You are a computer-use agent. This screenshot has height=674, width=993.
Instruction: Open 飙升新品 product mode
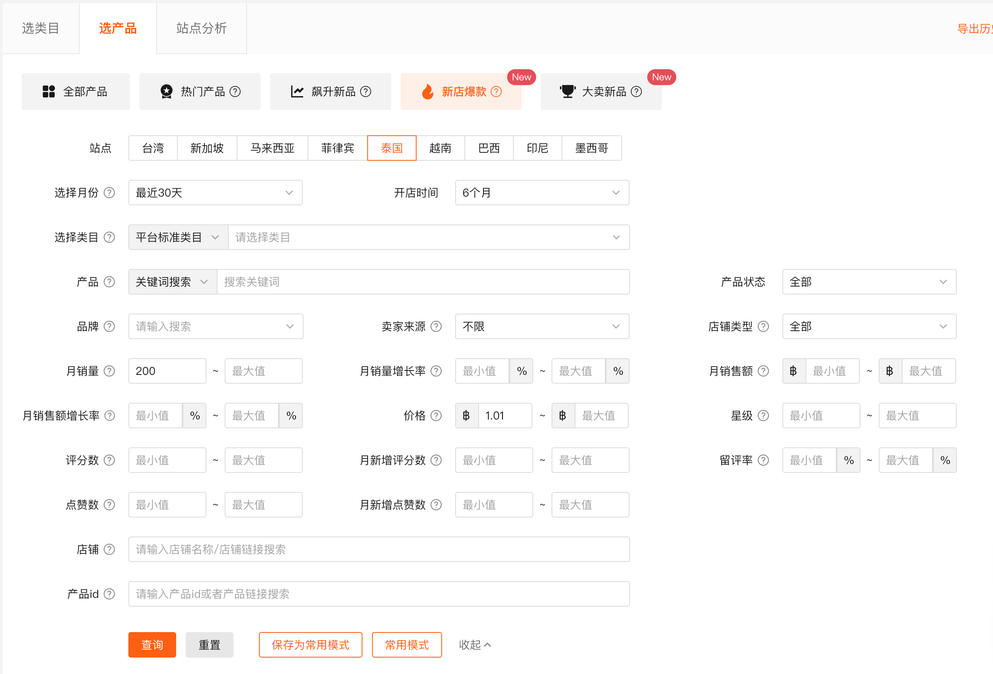[331, 91]
